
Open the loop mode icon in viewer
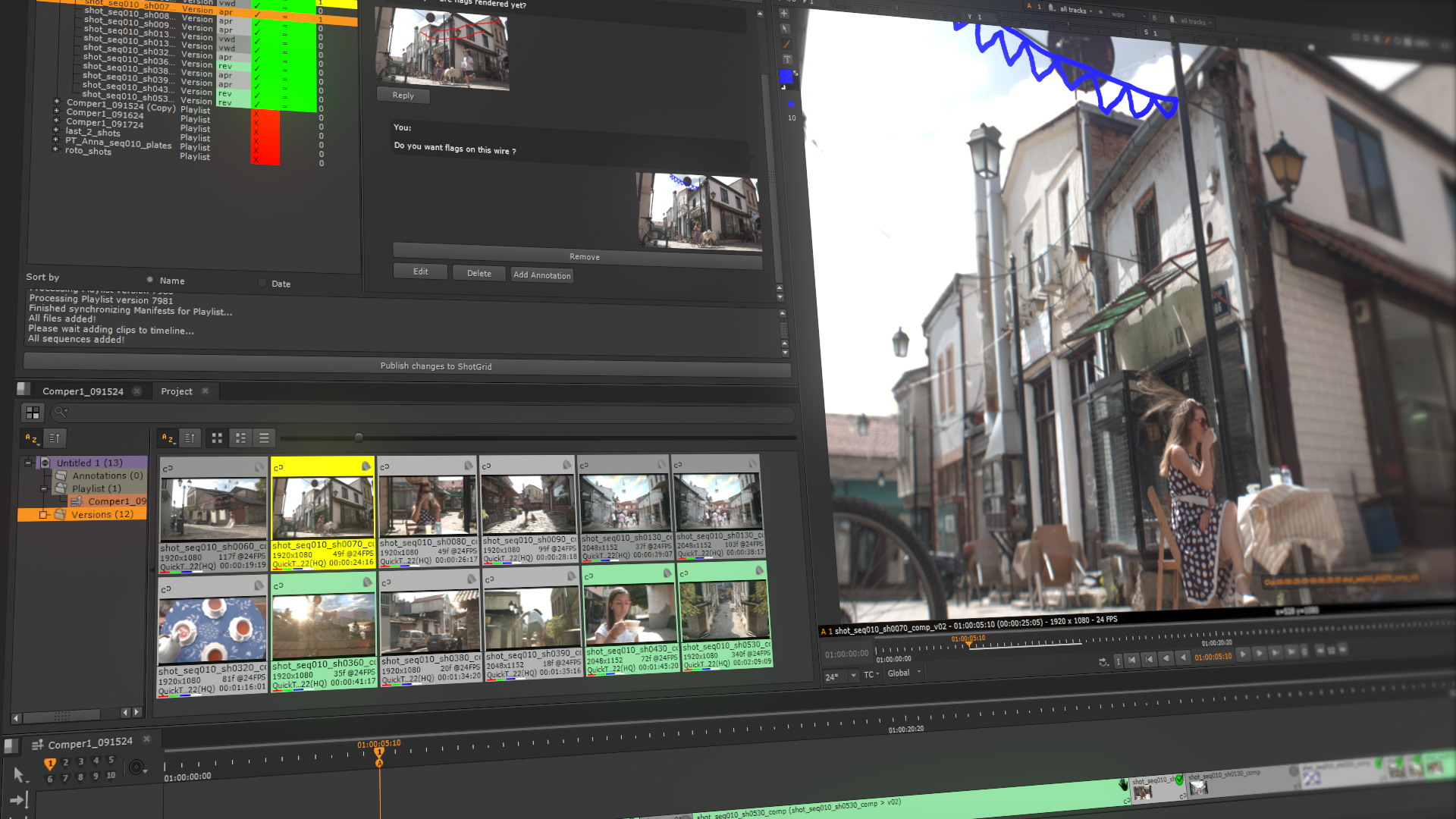1103,662
